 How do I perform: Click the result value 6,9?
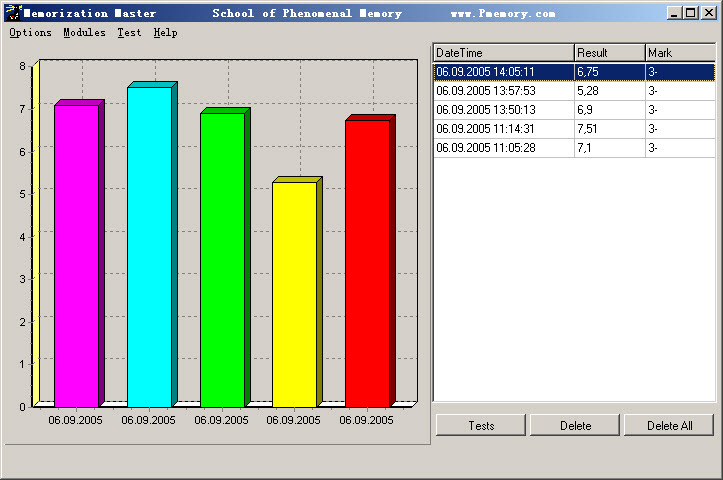585,110
